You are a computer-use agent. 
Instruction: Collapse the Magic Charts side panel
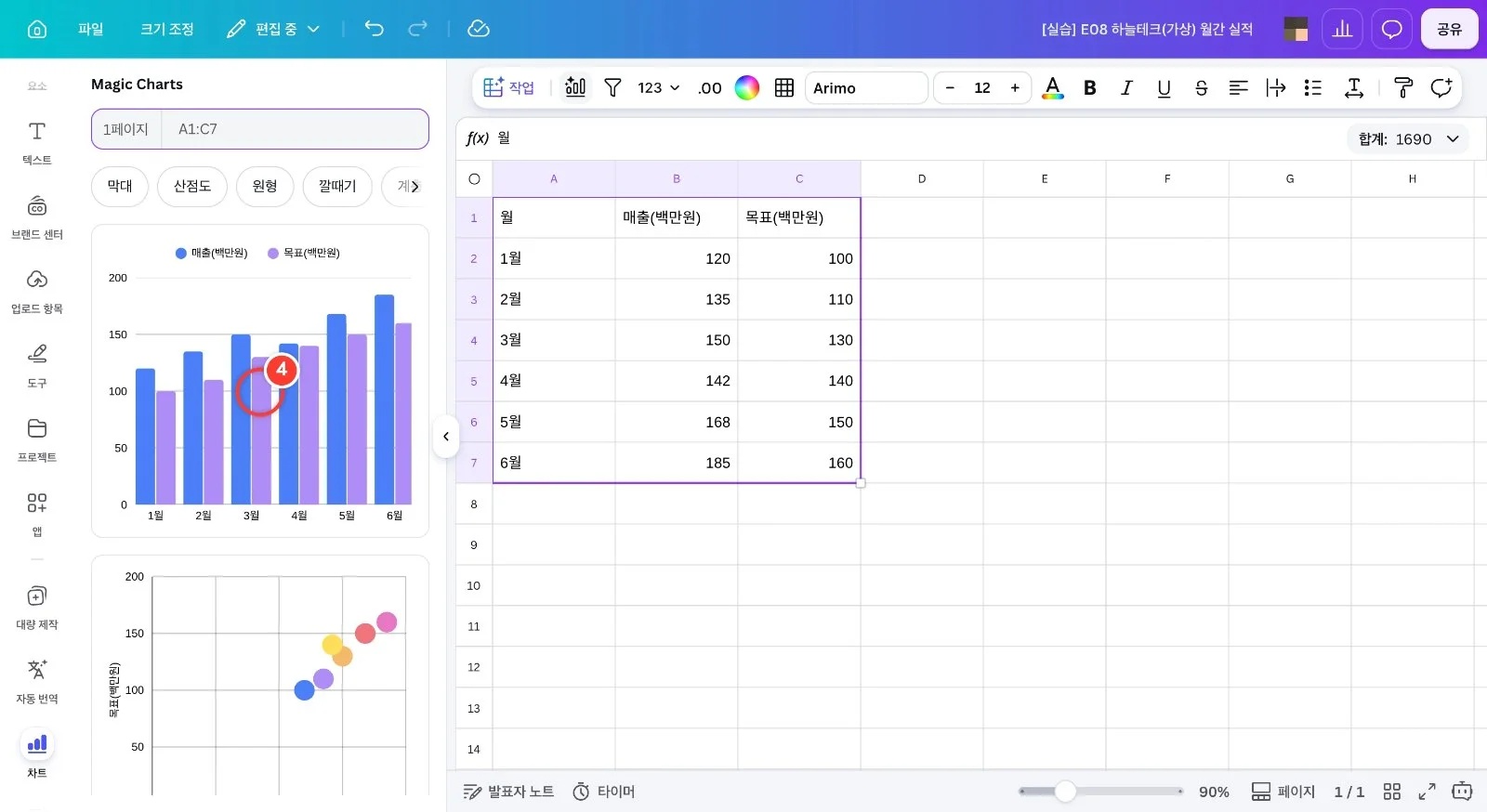click(x=446, y=436)
